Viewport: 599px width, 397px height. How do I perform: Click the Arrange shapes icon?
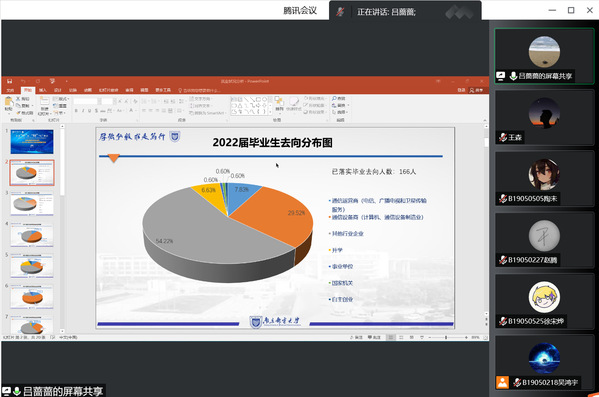tap(279, 103)
